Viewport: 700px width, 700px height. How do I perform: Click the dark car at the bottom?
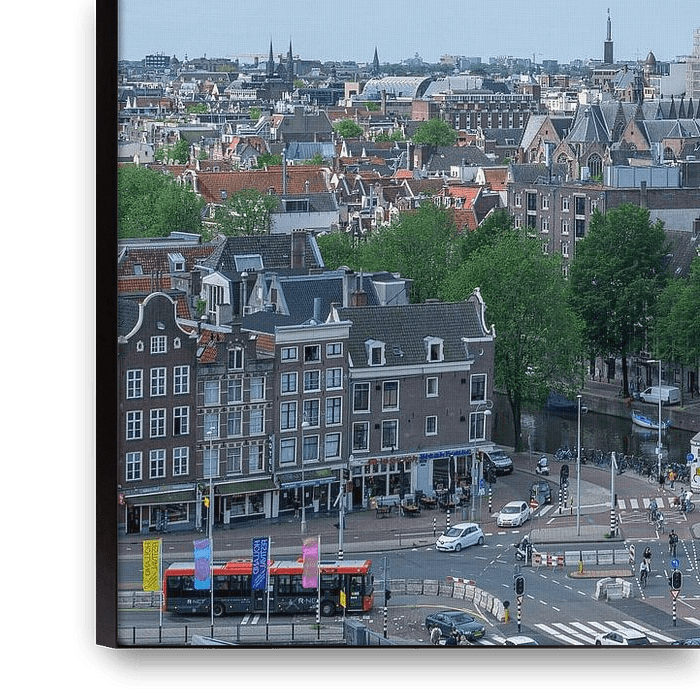[x=455, y=625]
